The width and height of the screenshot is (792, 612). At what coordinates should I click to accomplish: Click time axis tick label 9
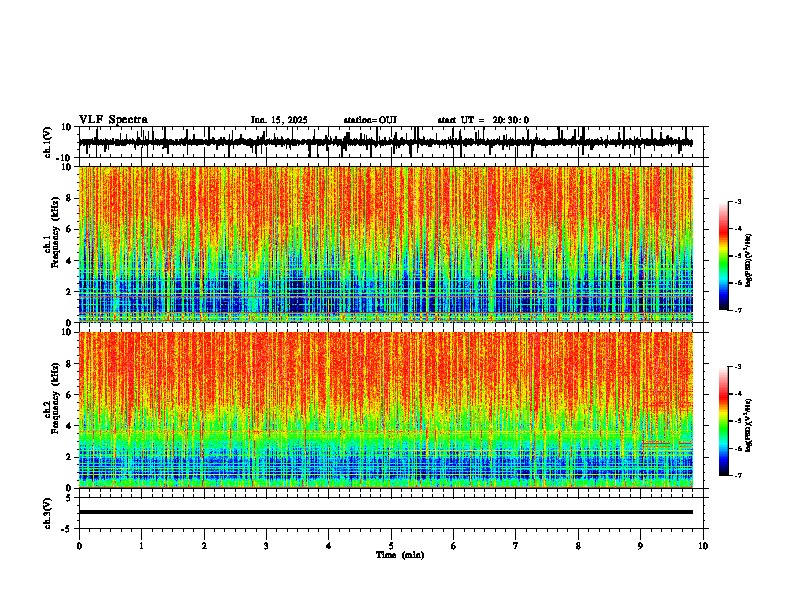pos(640,546)
